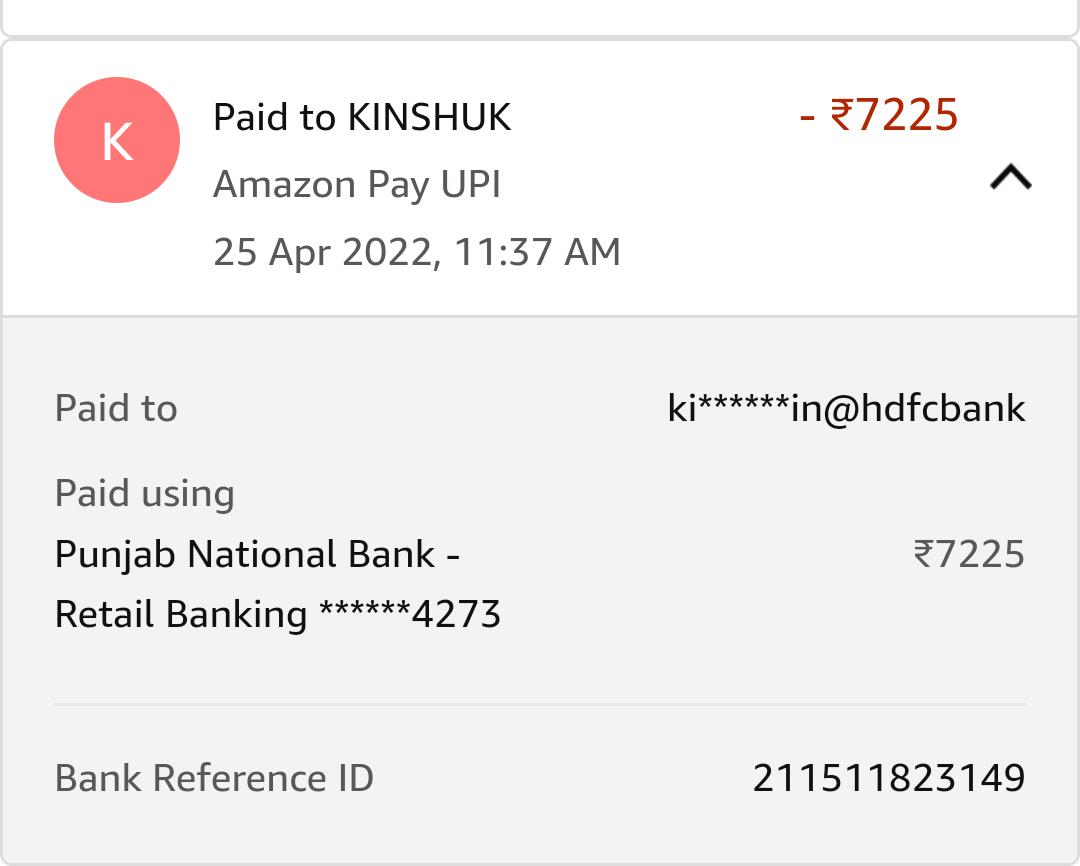1080x866 pixels.
Task: Click the divider above Bank Reference ID
Action: pos(540,704)
